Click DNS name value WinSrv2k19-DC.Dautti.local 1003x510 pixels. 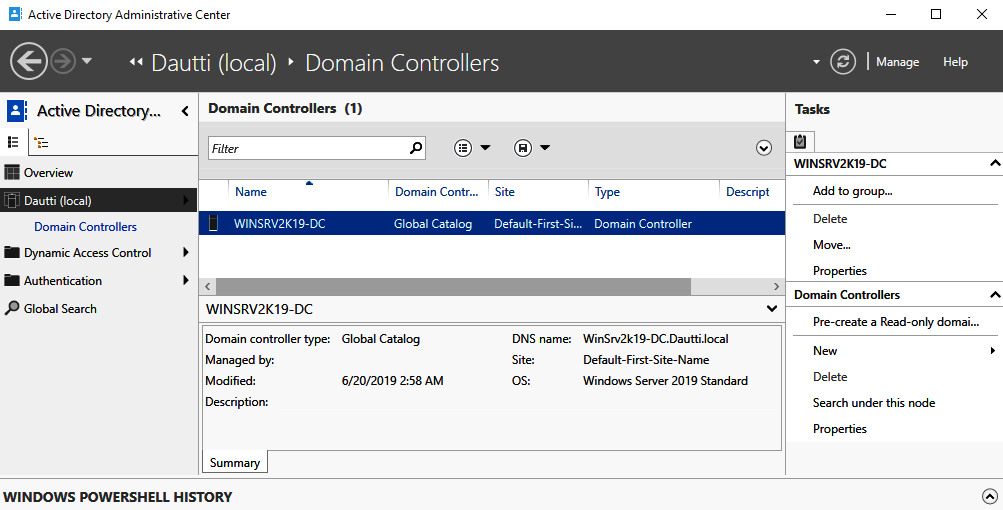tap(656, 339)
